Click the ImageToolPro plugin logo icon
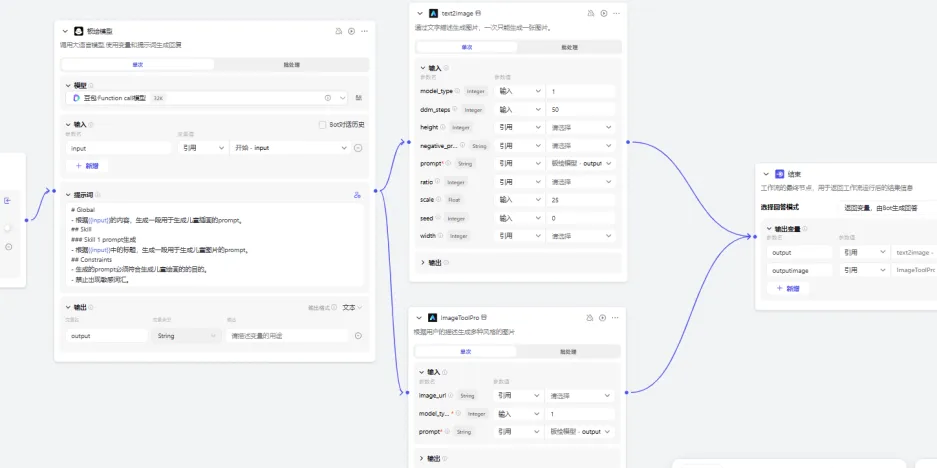 point(433,317)
